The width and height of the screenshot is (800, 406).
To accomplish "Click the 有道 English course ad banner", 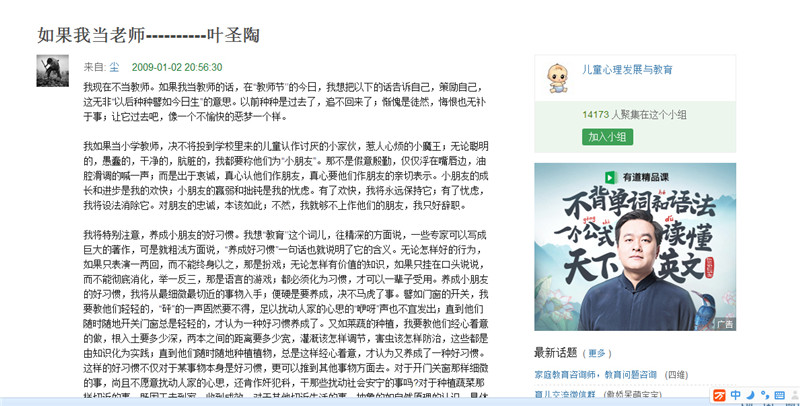I will pyautogui.click(x=635, y=247).
